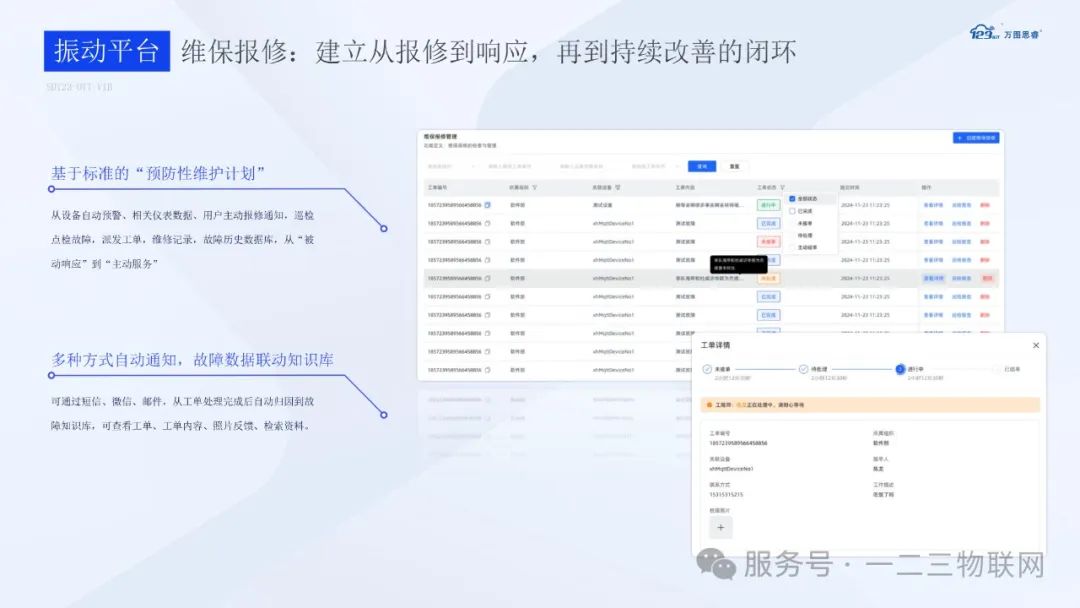Open filter icon beside 关联设备 column header
The image size is (1080, 608).
(x=617, y=187)
